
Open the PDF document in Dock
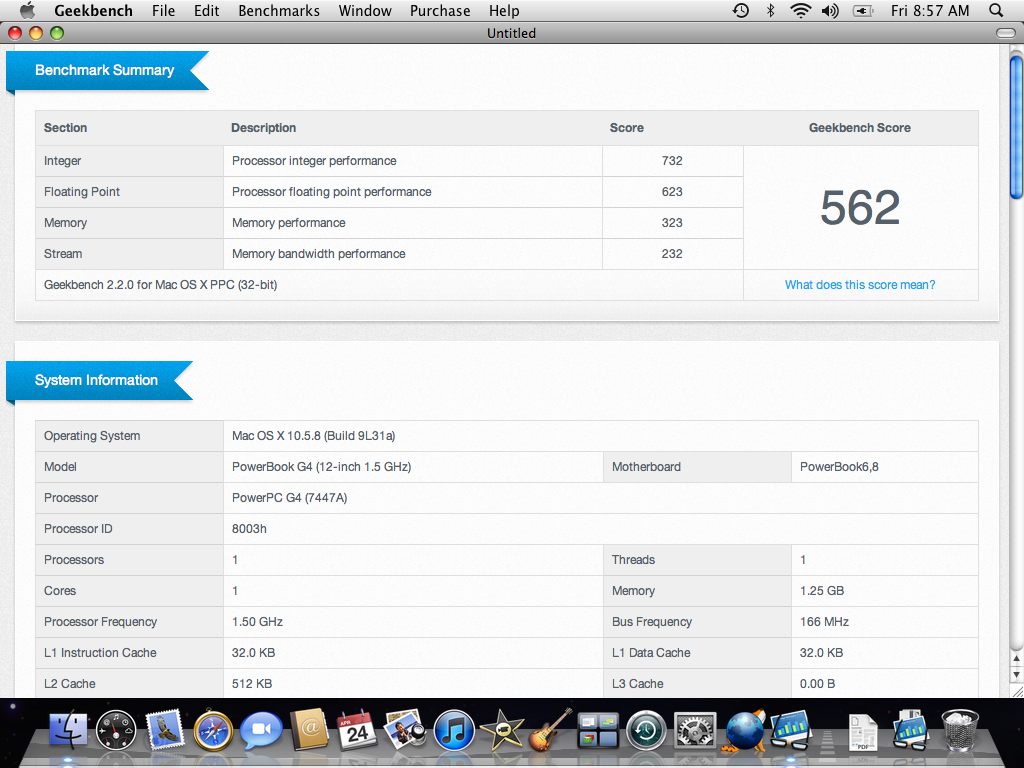point(863,731)
